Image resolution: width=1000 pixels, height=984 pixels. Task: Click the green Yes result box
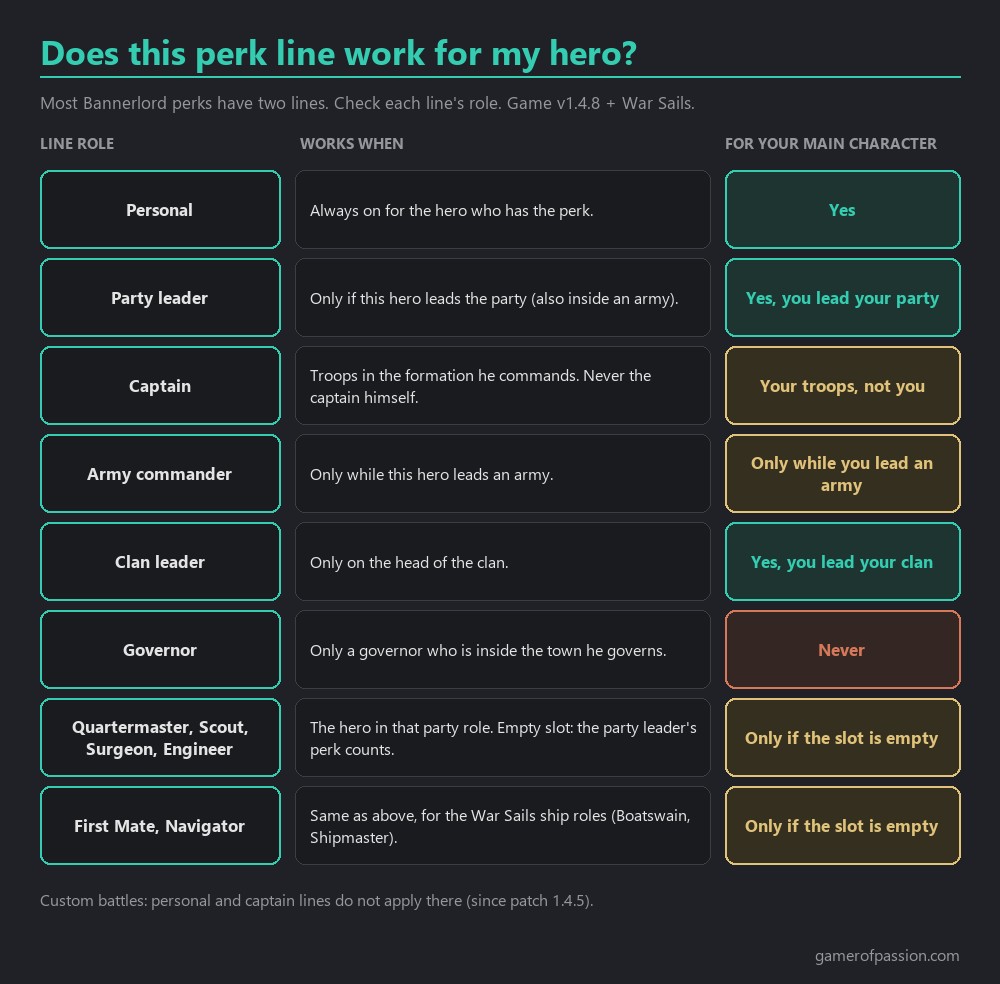[842, 210]
